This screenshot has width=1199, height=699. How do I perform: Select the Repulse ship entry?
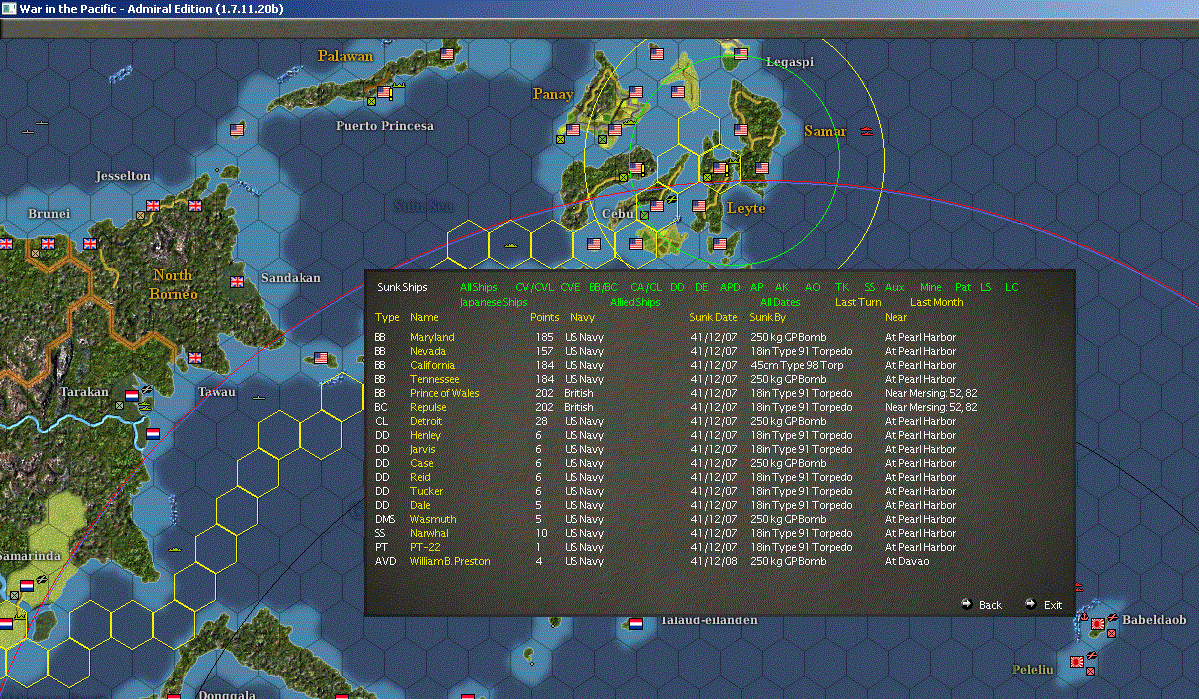click(x=428, y=408)
